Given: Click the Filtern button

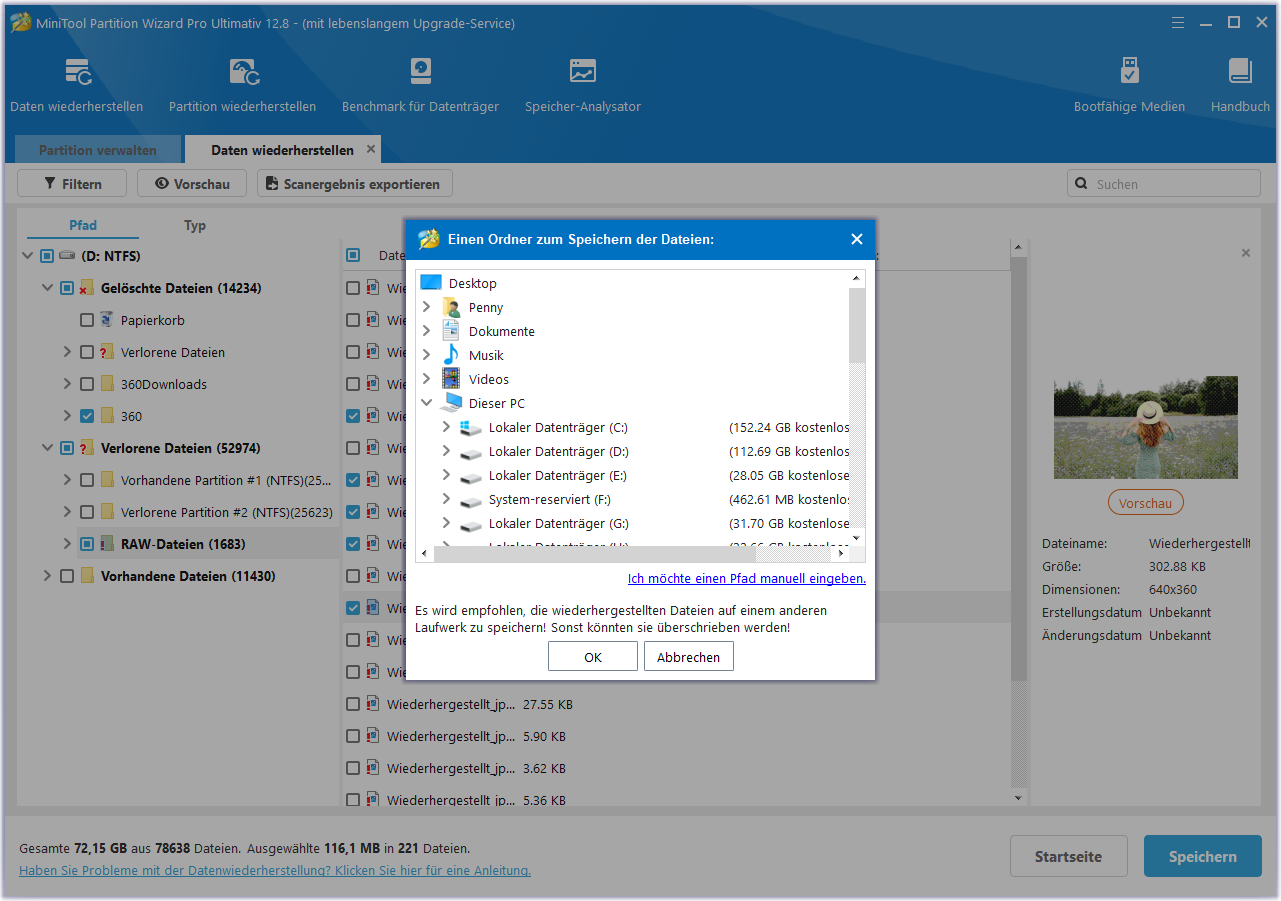Looking at the screenshot, I should coord(73,184).
